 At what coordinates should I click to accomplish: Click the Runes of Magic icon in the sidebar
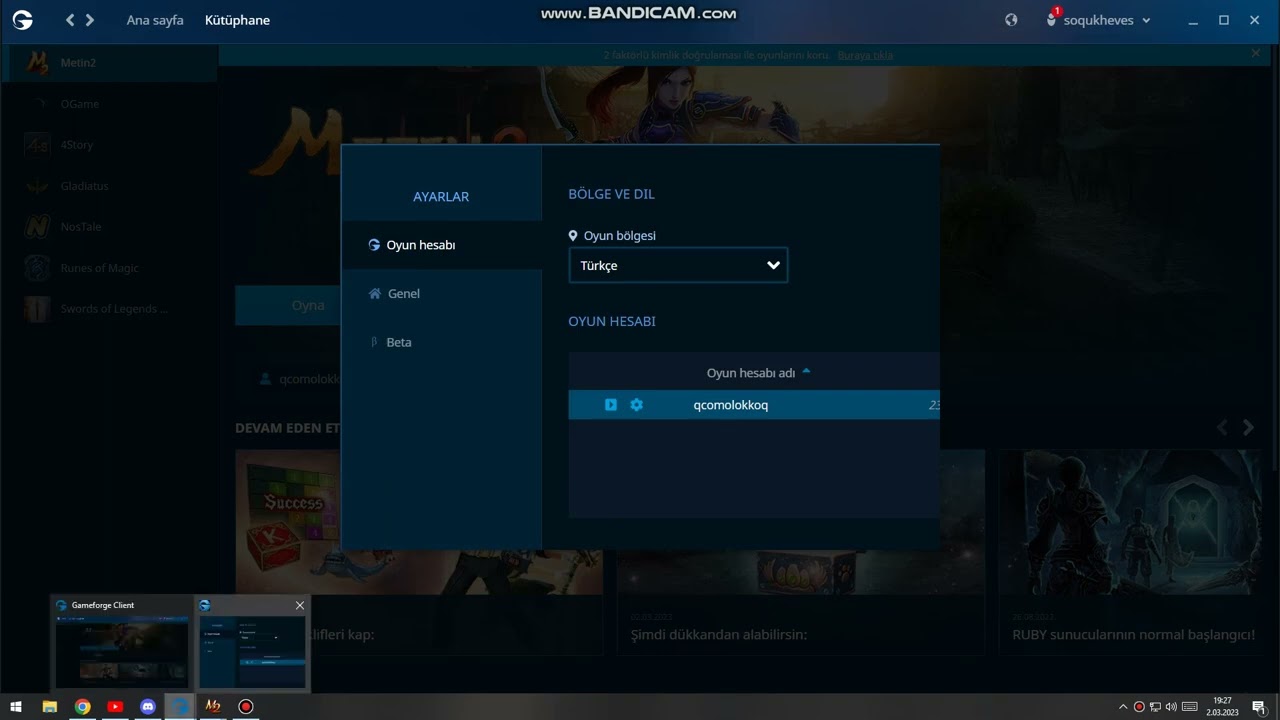37,268
